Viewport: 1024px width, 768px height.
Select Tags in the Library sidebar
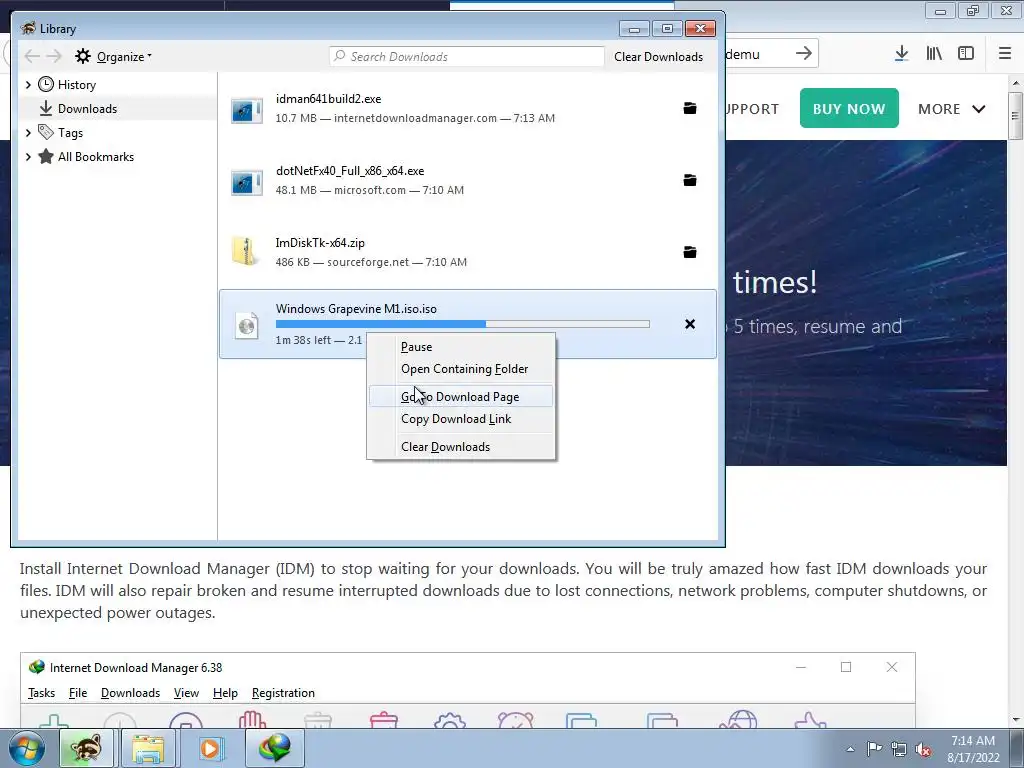[x=70, y=133]
